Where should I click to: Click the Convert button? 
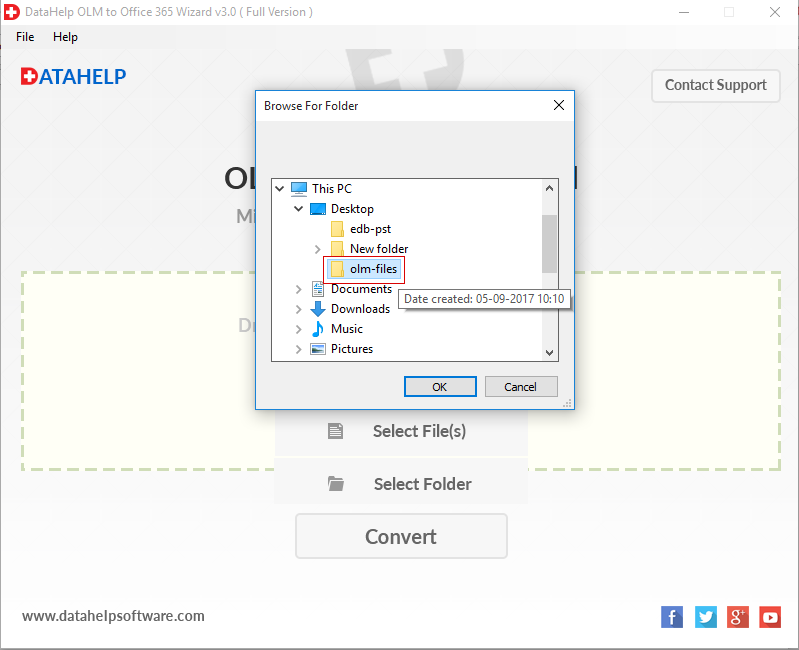click(x=401, y=536)
